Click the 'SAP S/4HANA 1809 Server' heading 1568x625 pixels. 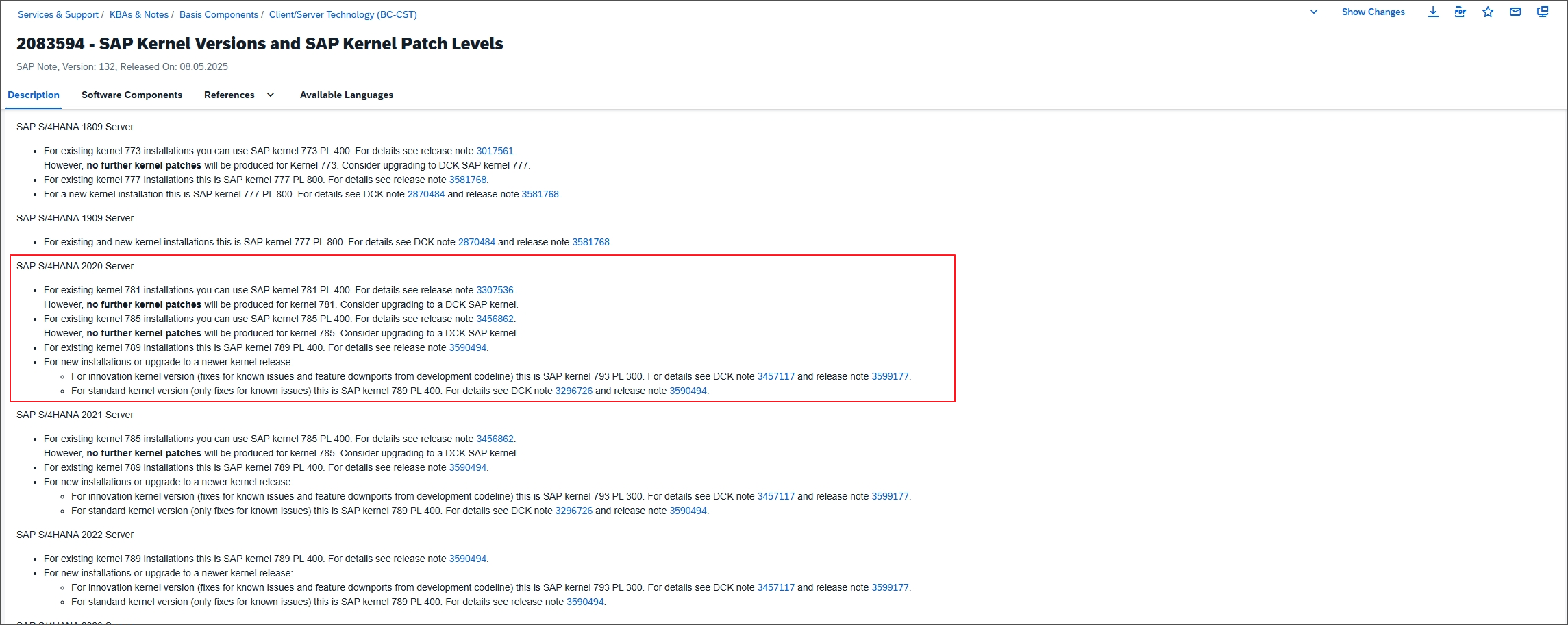point(75,127)
